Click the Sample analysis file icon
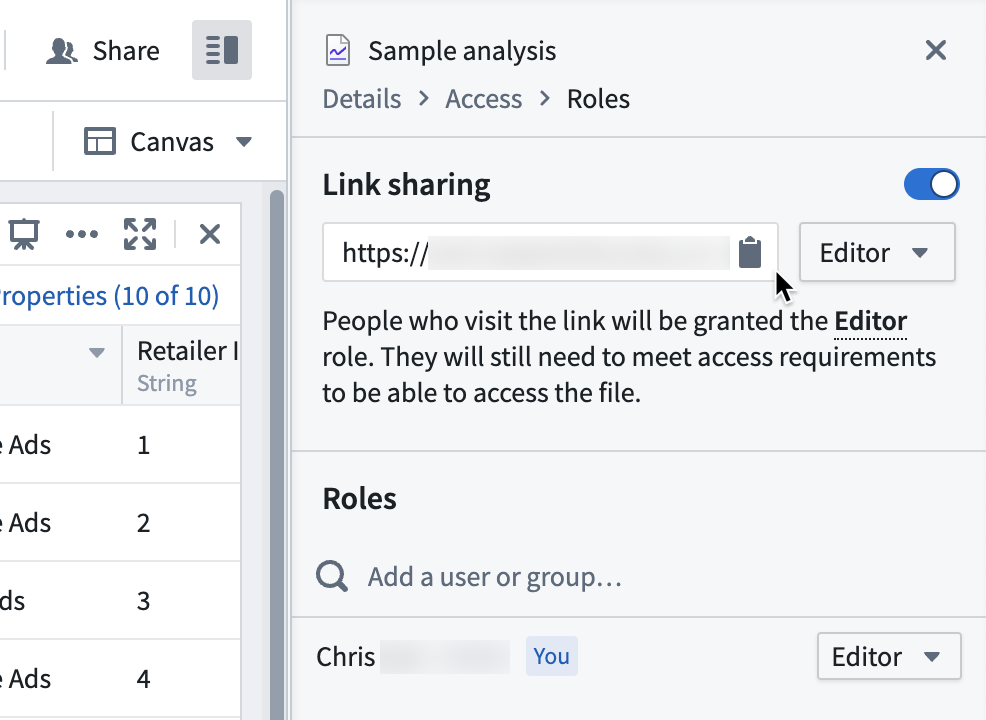Viewport: 986px width, 720px height. (x=338, y=50)
